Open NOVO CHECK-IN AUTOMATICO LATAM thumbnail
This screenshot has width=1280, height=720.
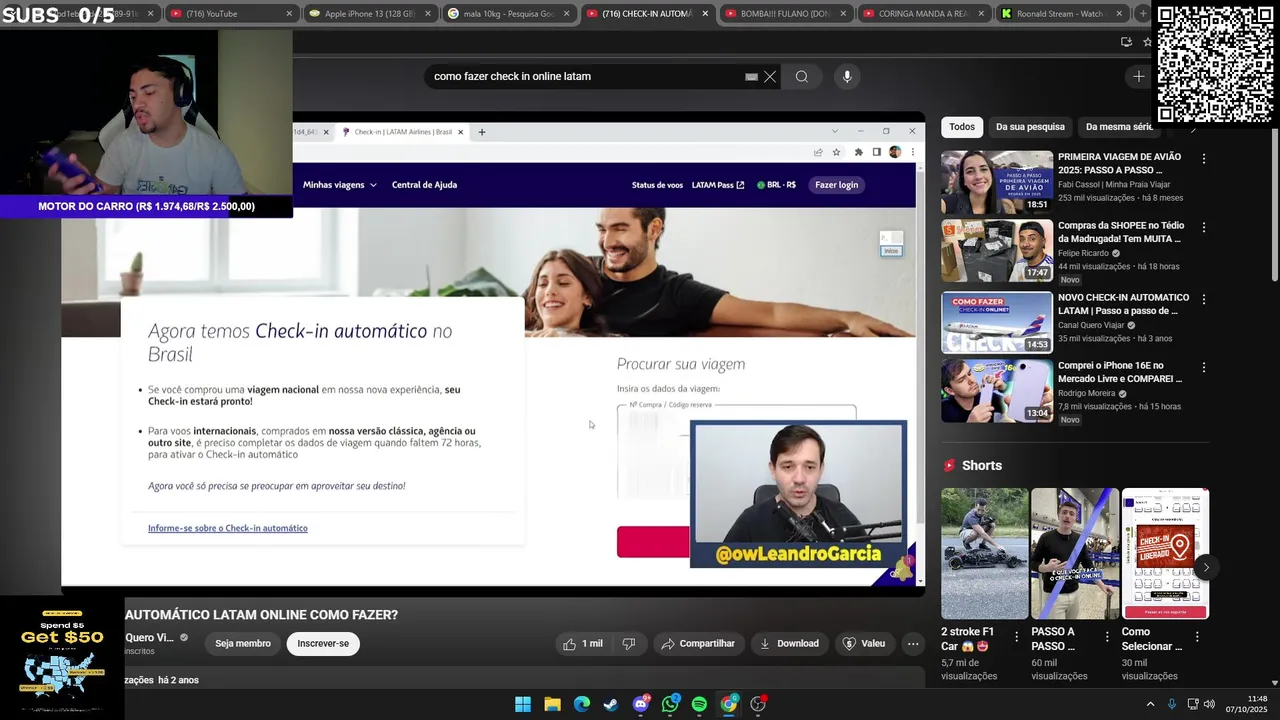click(996, 322)
